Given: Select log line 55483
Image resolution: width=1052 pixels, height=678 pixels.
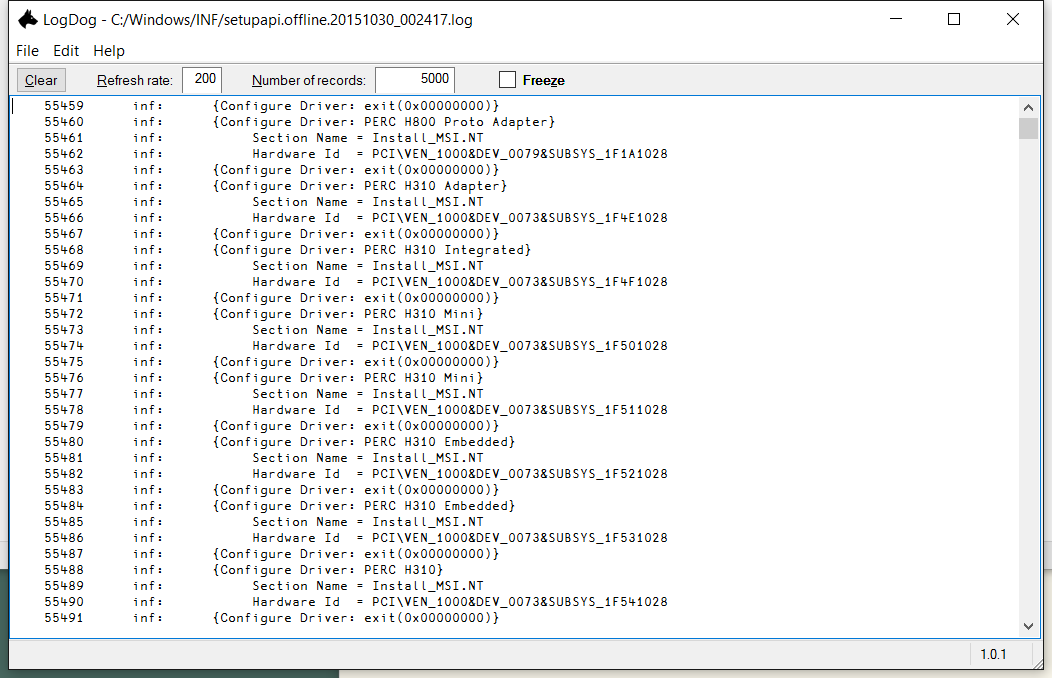Looking at the screenshot, I should tap(272, 490).
